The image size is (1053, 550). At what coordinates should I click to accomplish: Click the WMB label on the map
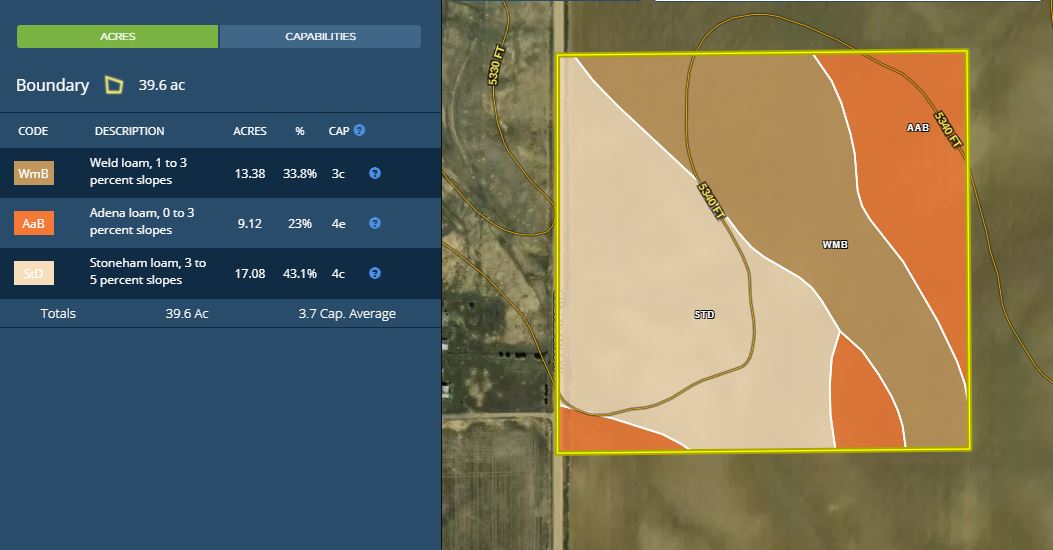pos(835,244)
